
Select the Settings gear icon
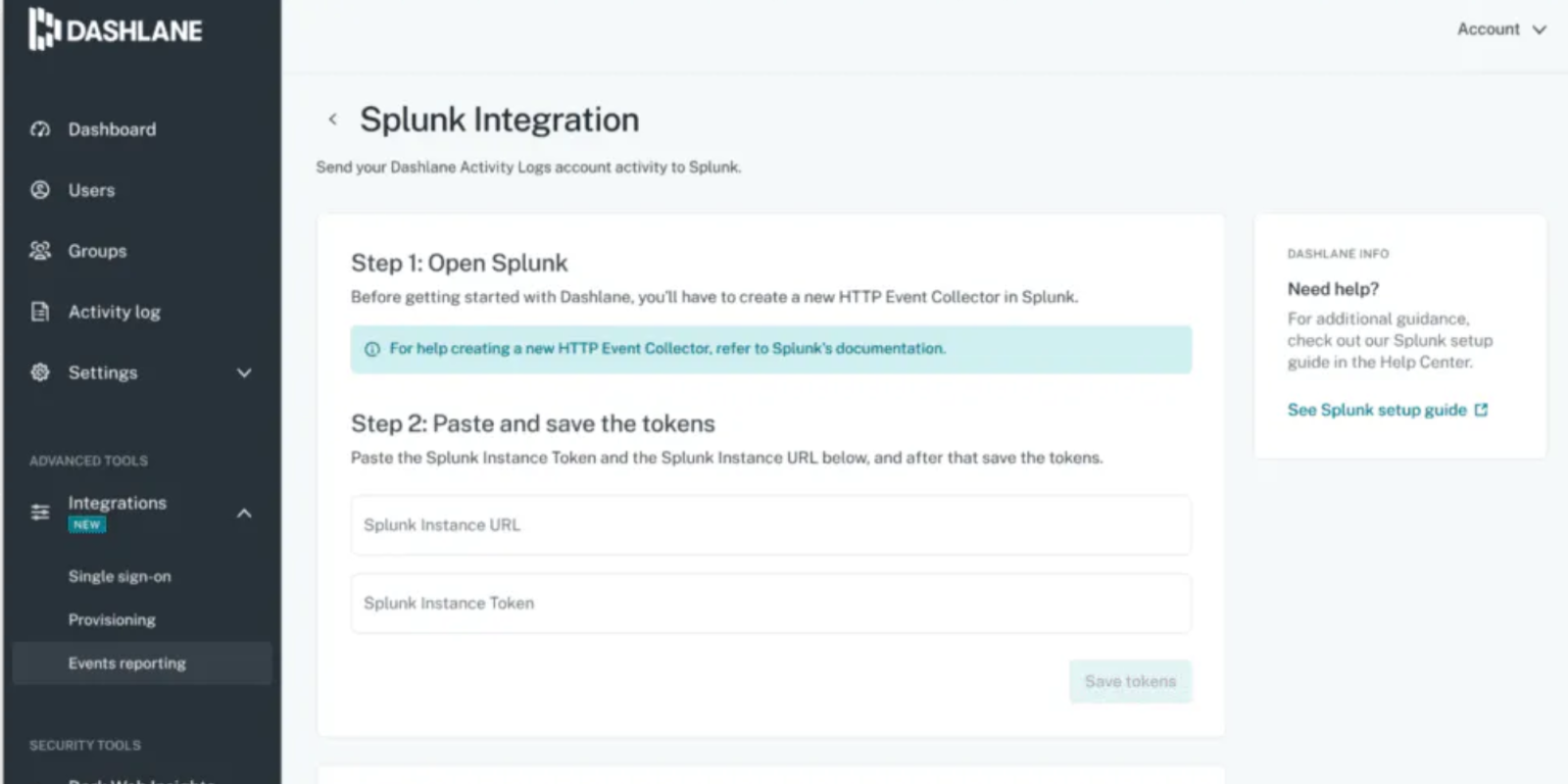(x=39, y=372)
